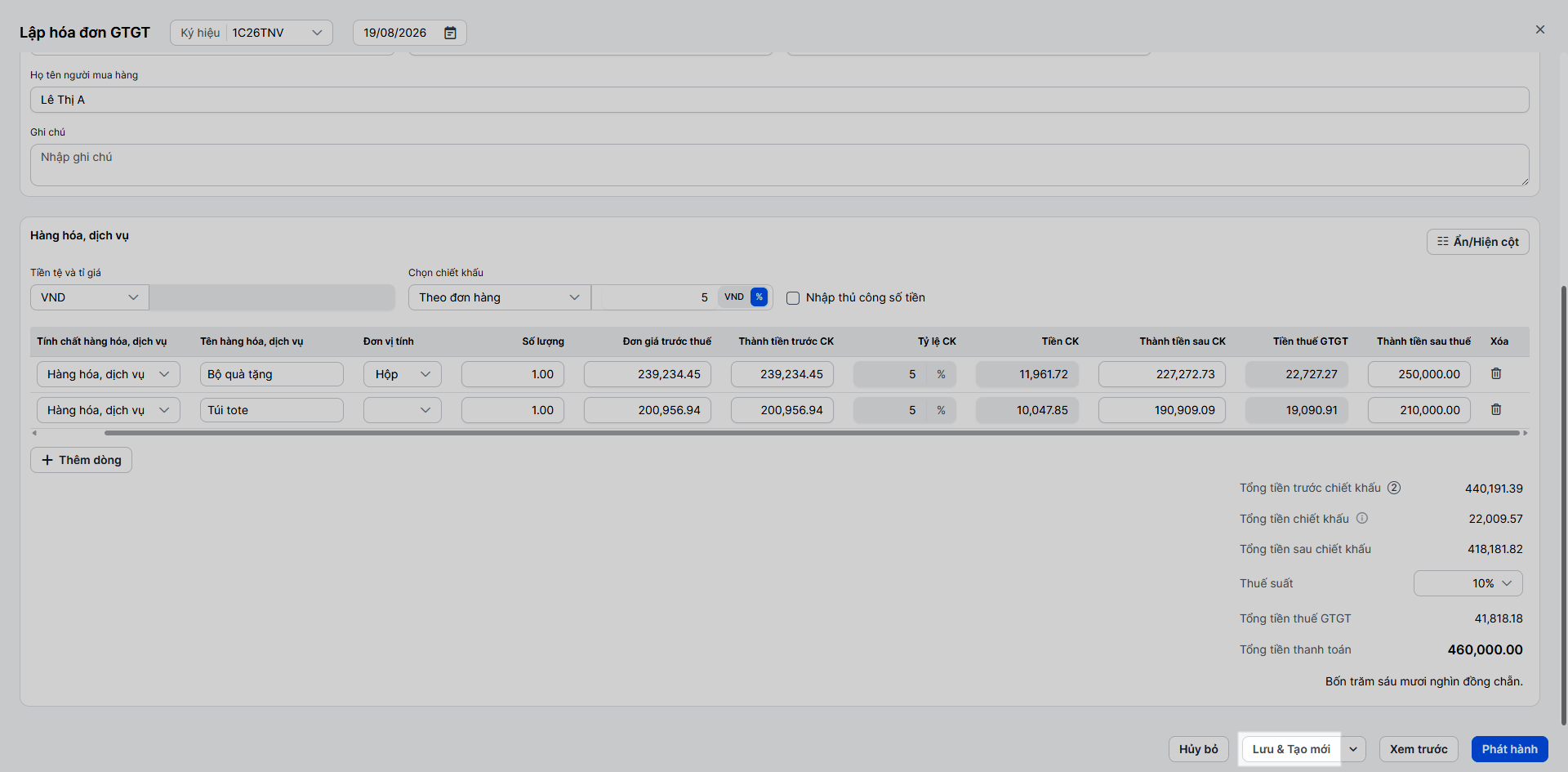Click the Họ tên người mua hàng field
1568x772 pixels.
780,100
